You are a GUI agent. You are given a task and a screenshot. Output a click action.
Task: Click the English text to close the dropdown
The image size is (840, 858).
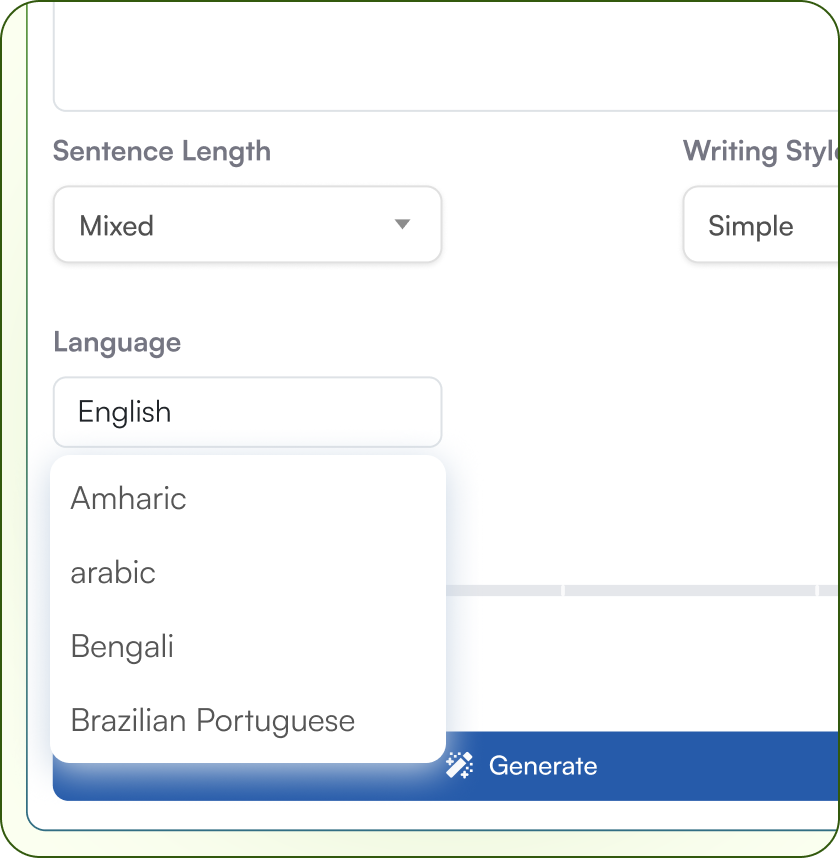124,411
